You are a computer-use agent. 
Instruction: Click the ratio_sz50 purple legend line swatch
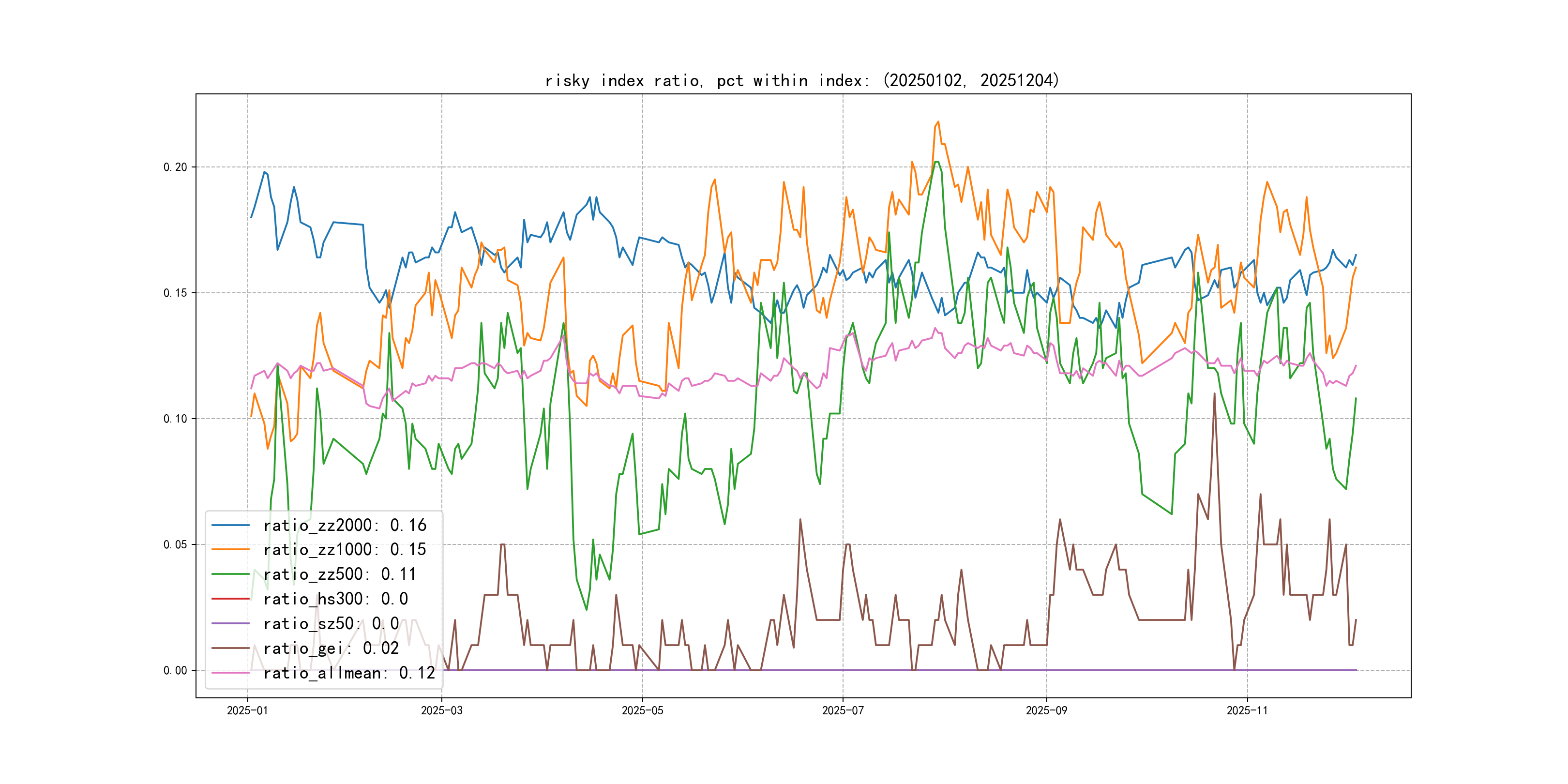click(x=230, y=623)
